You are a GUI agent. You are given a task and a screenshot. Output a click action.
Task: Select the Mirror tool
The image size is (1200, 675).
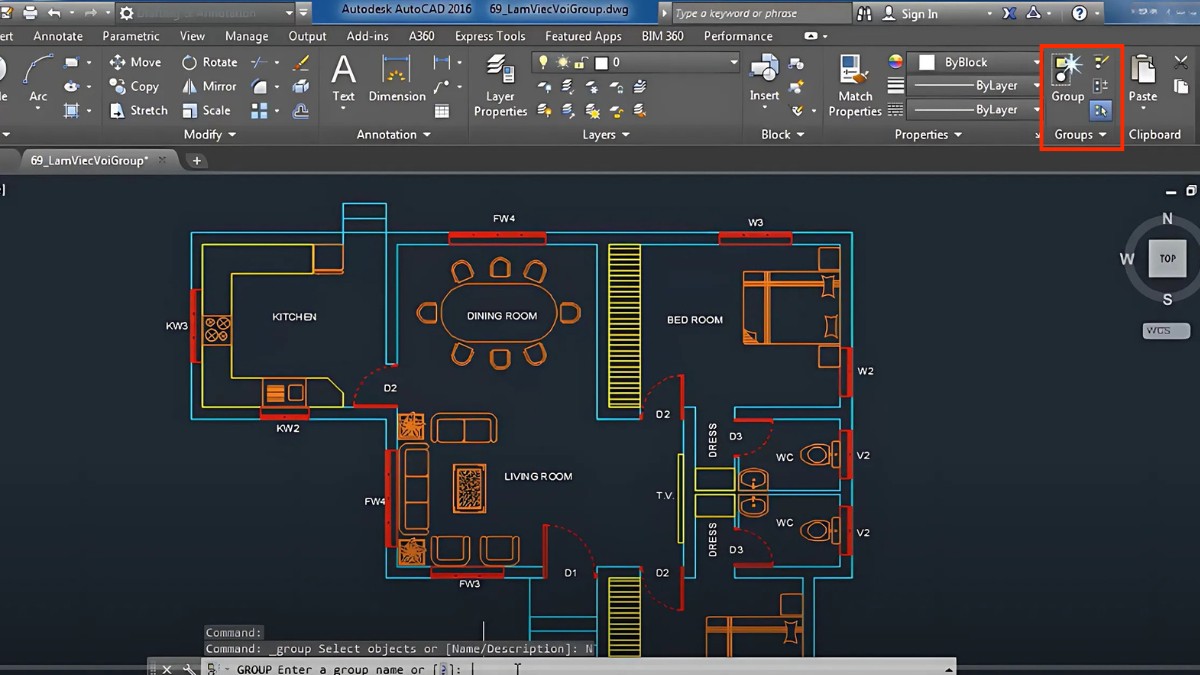pos(209,87)
